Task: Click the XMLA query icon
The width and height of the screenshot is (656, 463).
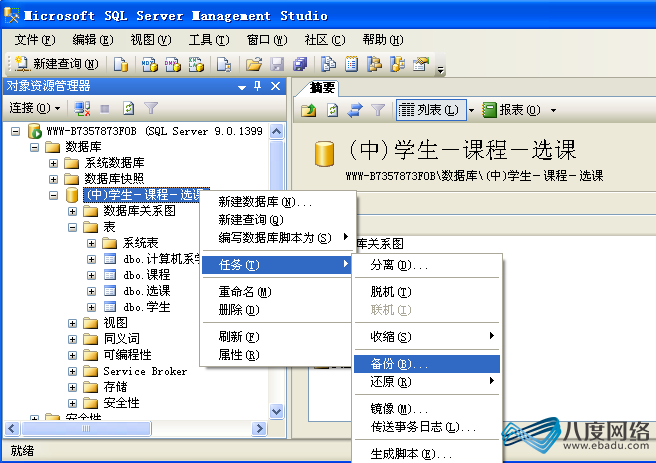Action: click(196, 64)
